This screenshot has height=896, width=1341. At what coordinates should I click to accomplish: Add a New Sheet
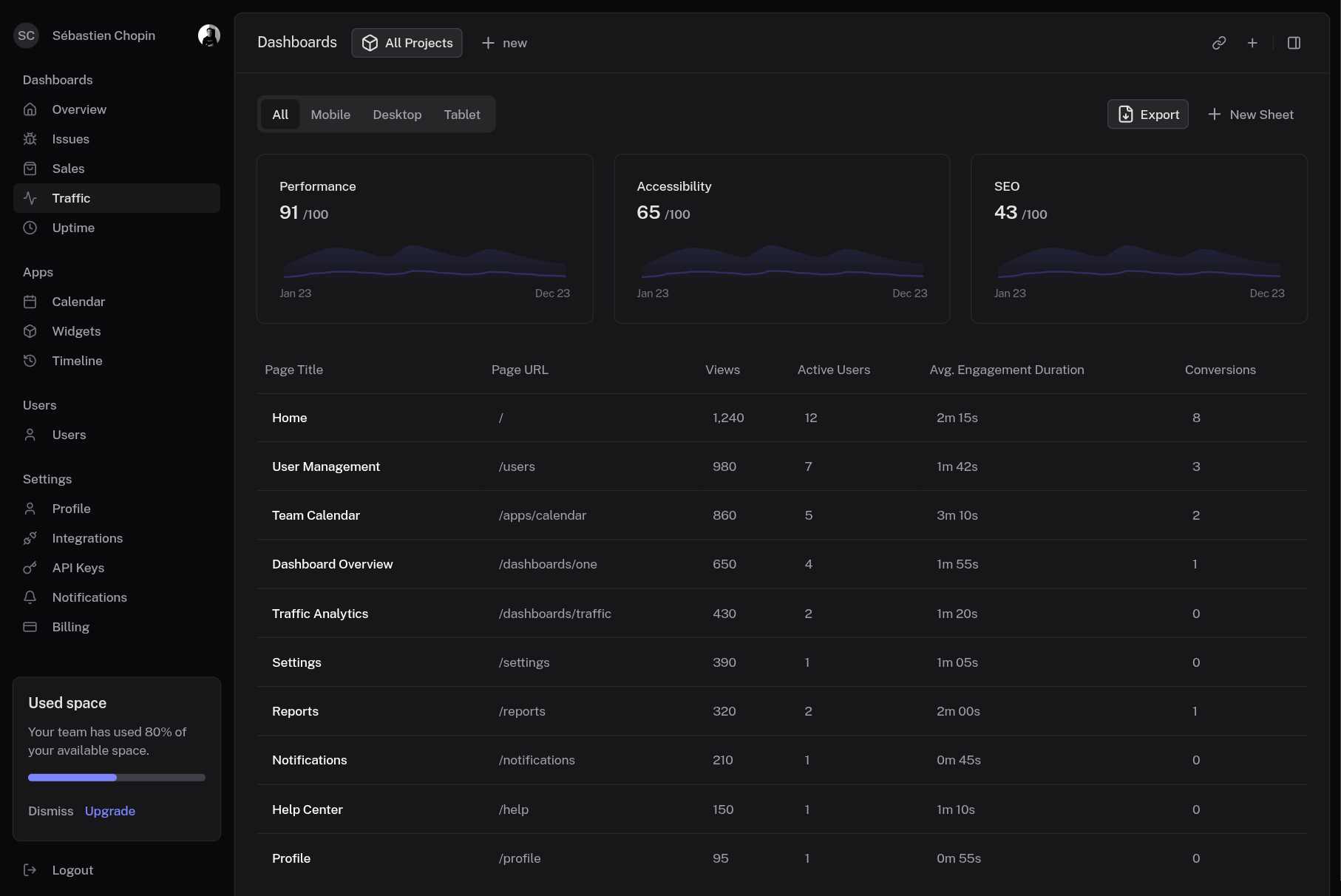[1251, 115]
